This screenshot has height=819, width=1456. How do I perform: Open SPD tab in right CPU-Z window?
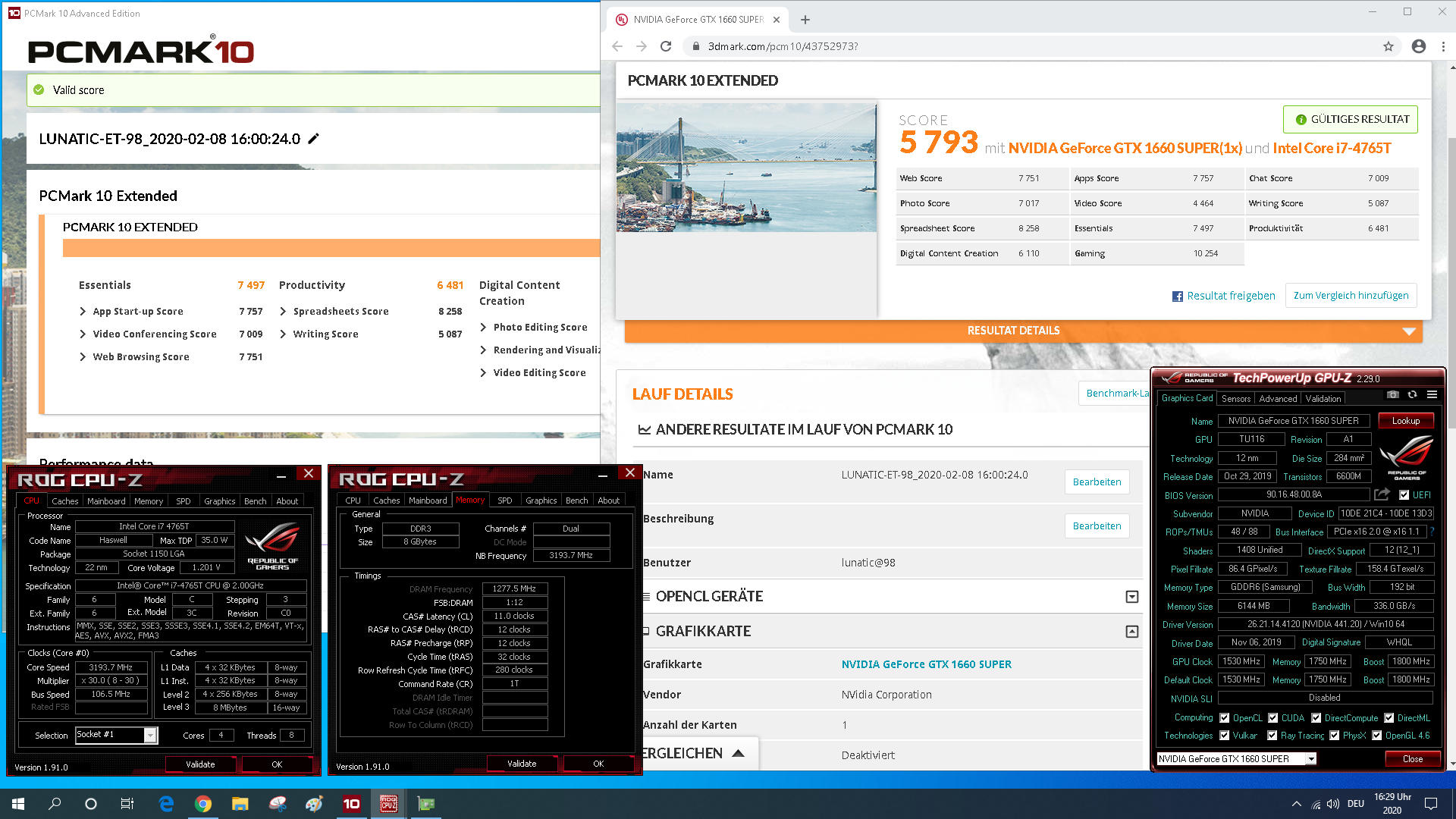tap(505, 500)
